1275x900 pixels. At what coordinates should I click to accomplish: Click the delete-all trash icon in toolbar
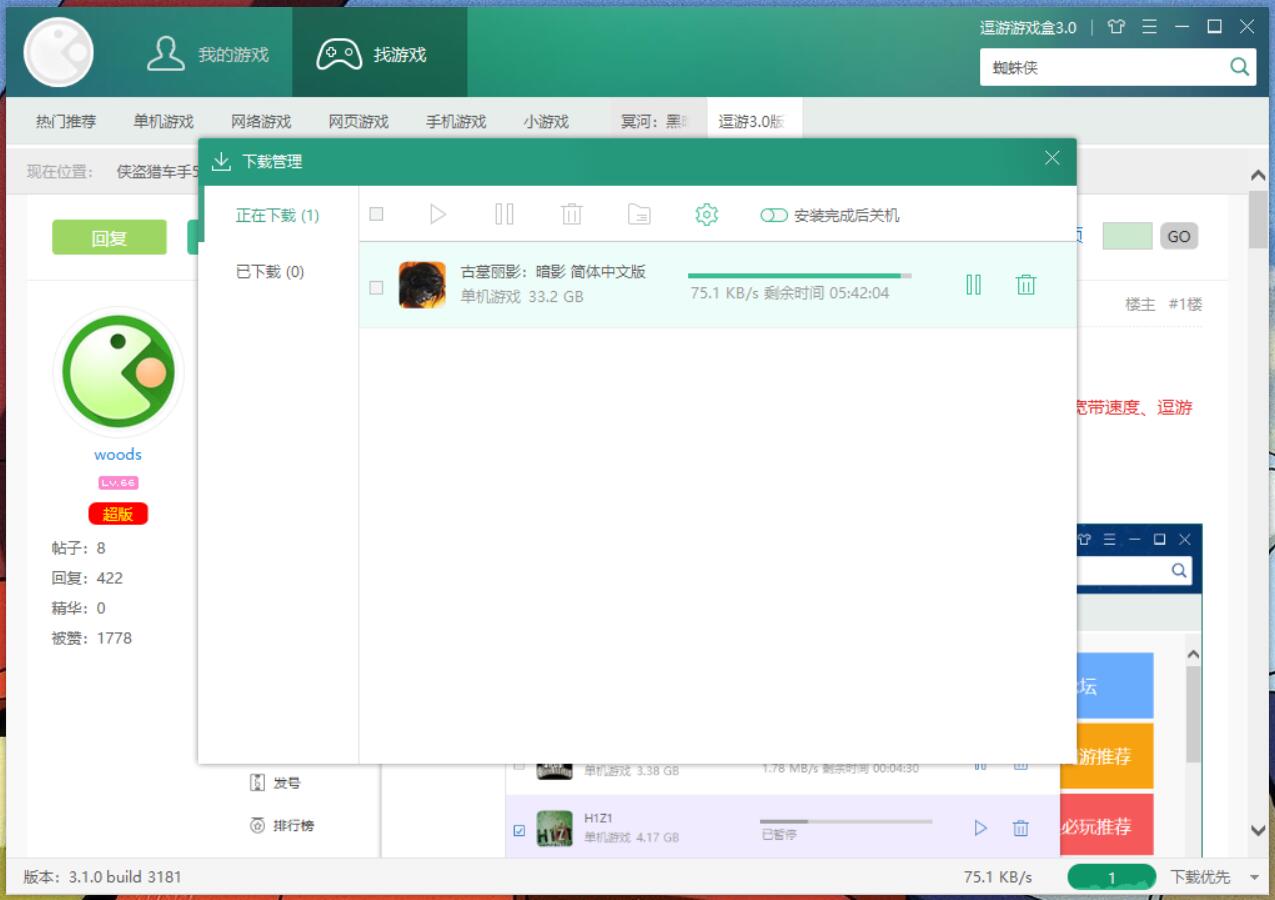pos(572,214)
